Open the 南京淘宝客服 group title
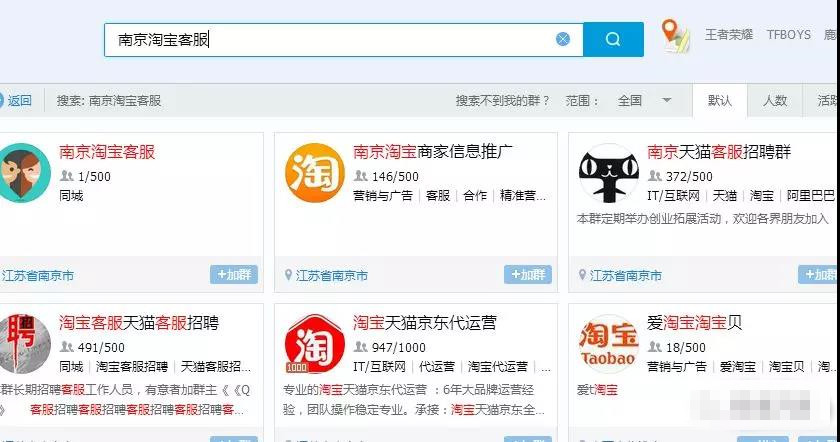The width and height of the screenshot is (840, 442). click(107, 152)
